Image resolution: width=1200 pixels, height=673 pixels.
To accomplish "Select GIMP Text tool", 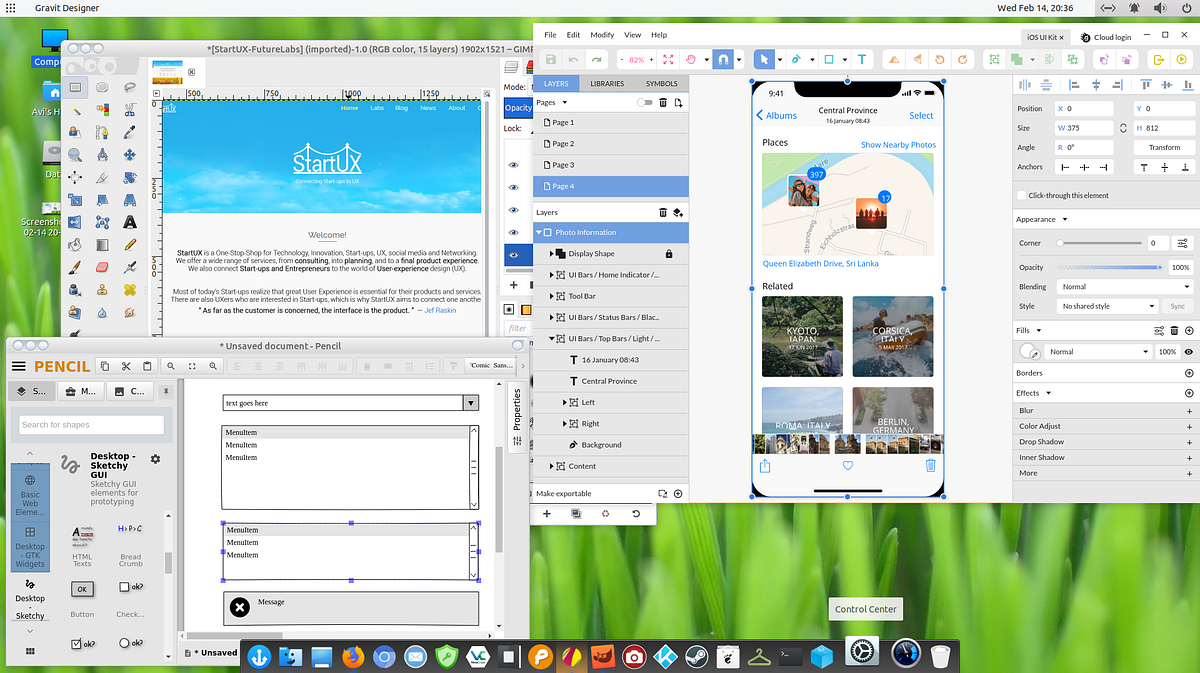I will coord(130,221).
